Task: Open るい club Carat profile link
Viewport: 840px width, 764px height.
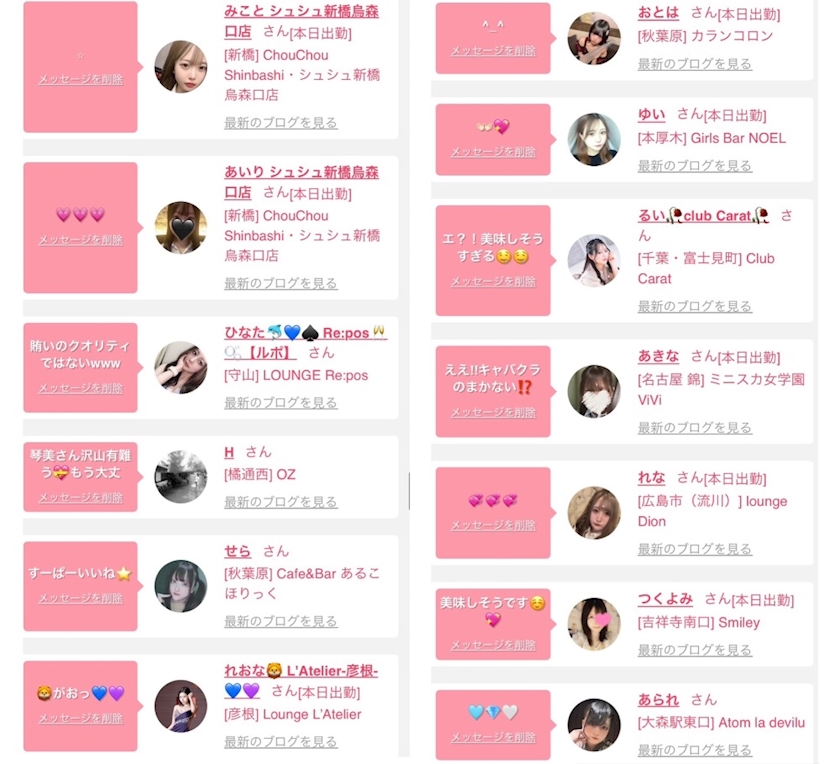Action: pyautogui.click(x=703, y=216)
